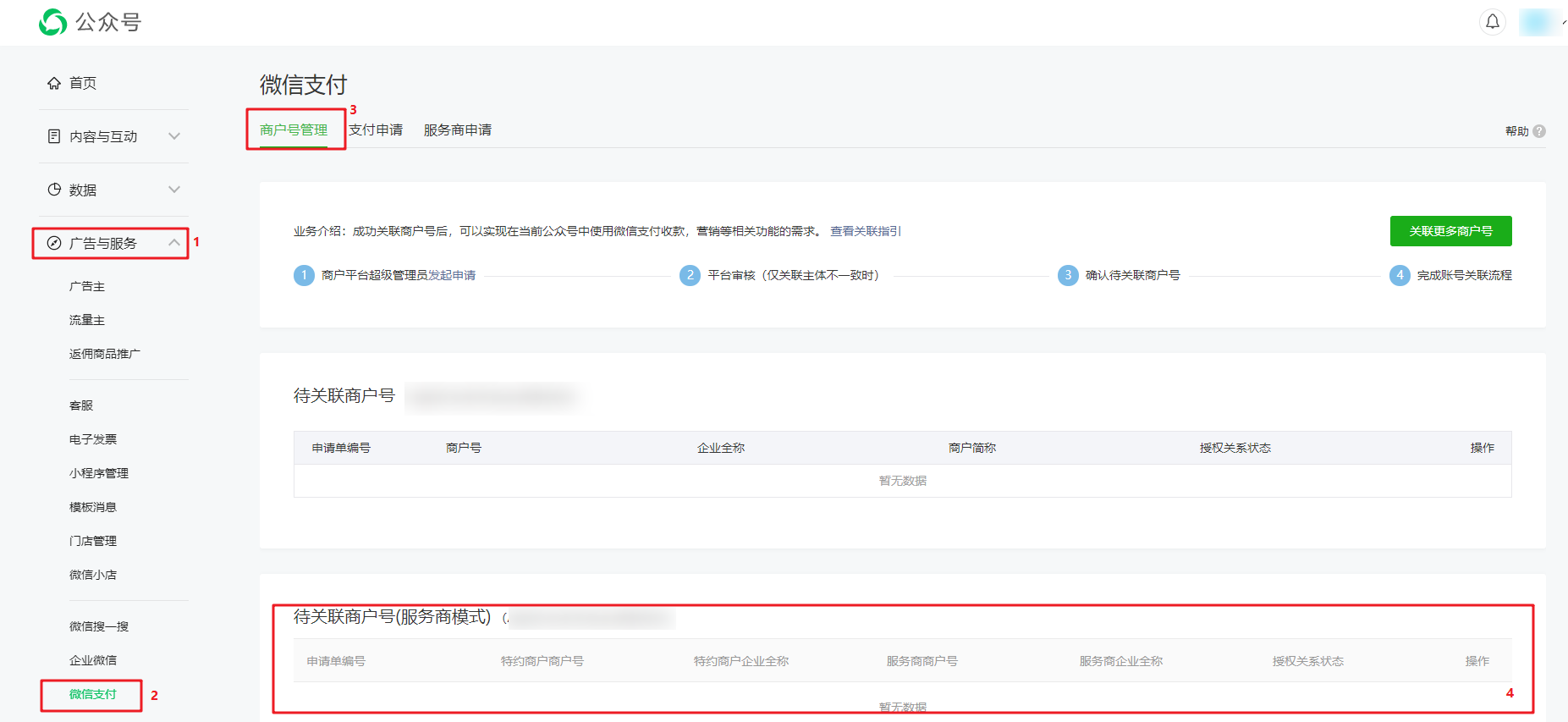Click 微信支付 page title
Viewport: 1568px width, 722px height.
click(304, 85)
